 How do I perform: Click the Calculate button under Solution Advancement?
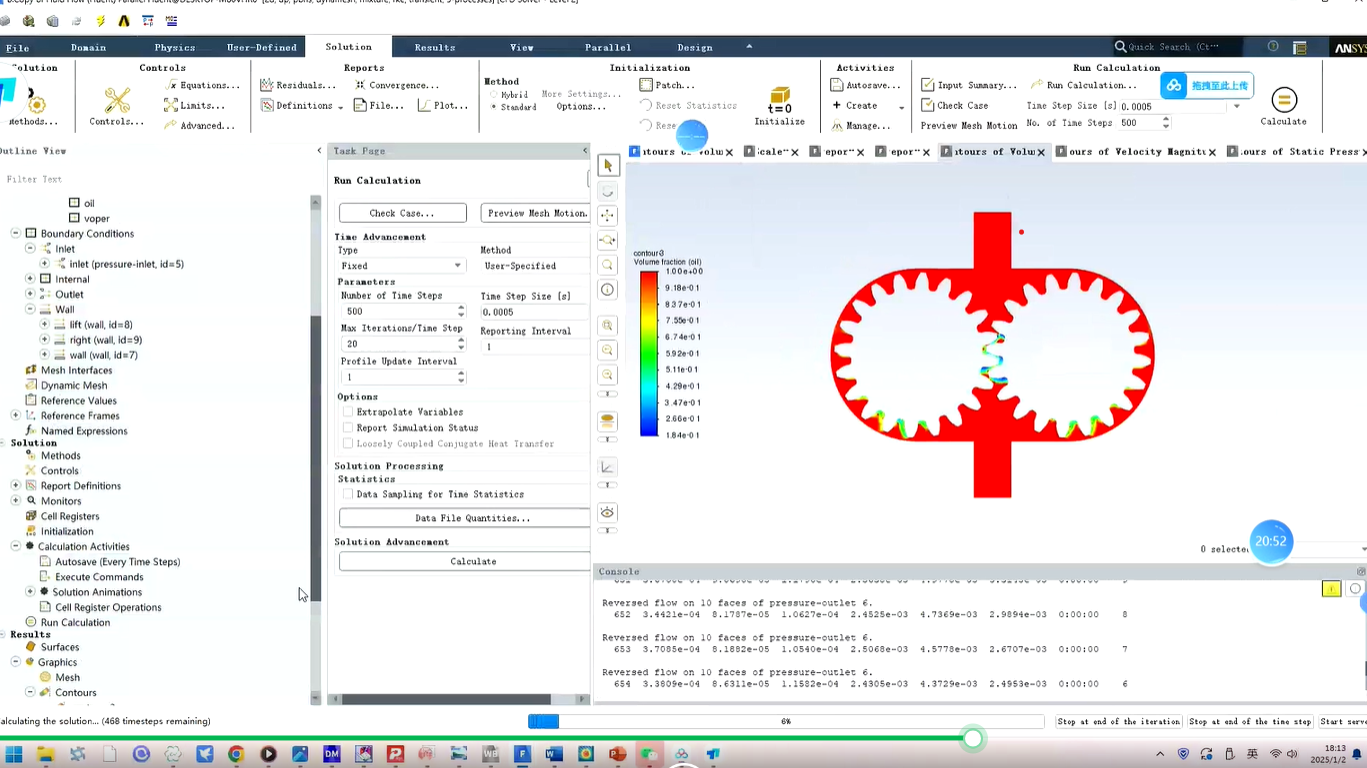(466, 562)
